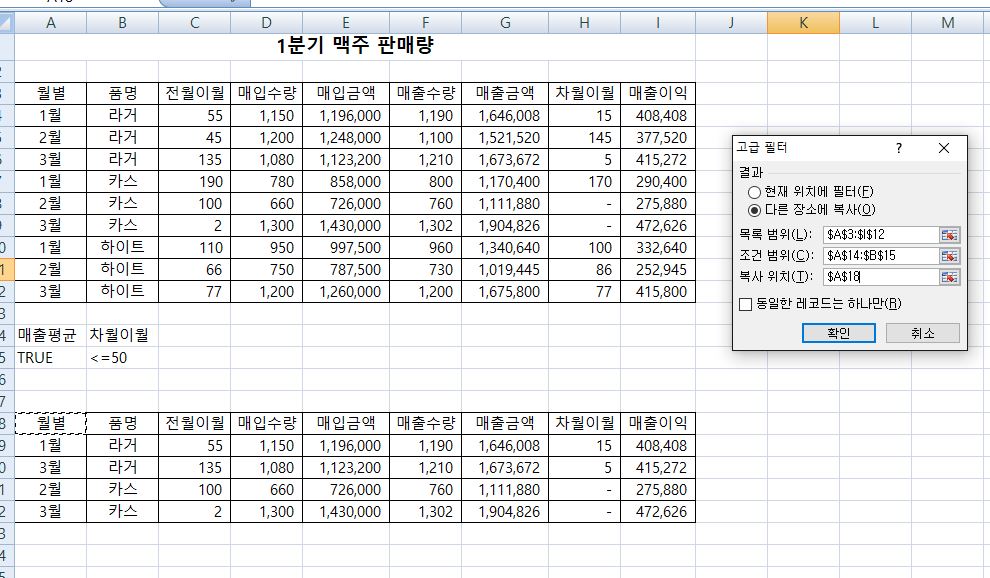Select column F by its header
990x578 pixels.
426,23
